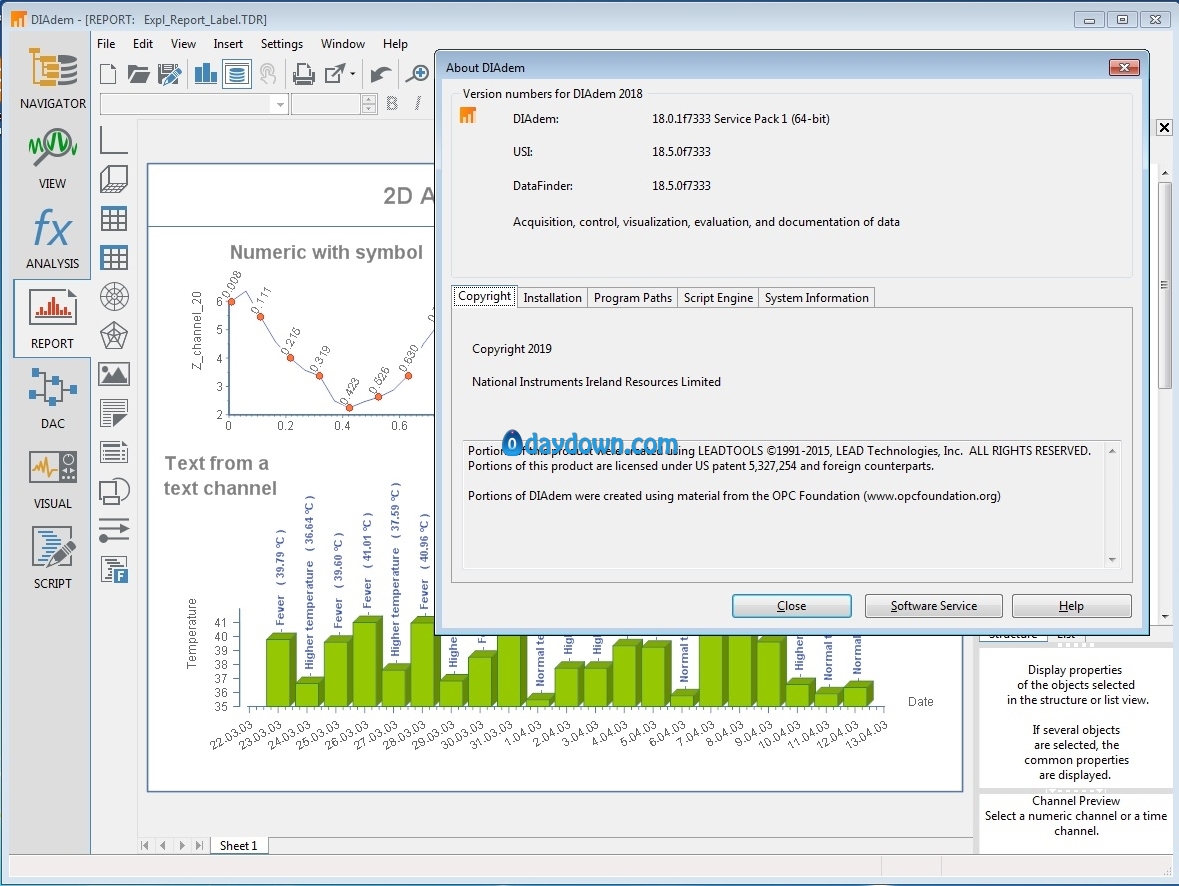Image resolution: width=1179 pixels, height=886 pixels.
Task: Insert a 2D axis system
Action: pos(114,140)
